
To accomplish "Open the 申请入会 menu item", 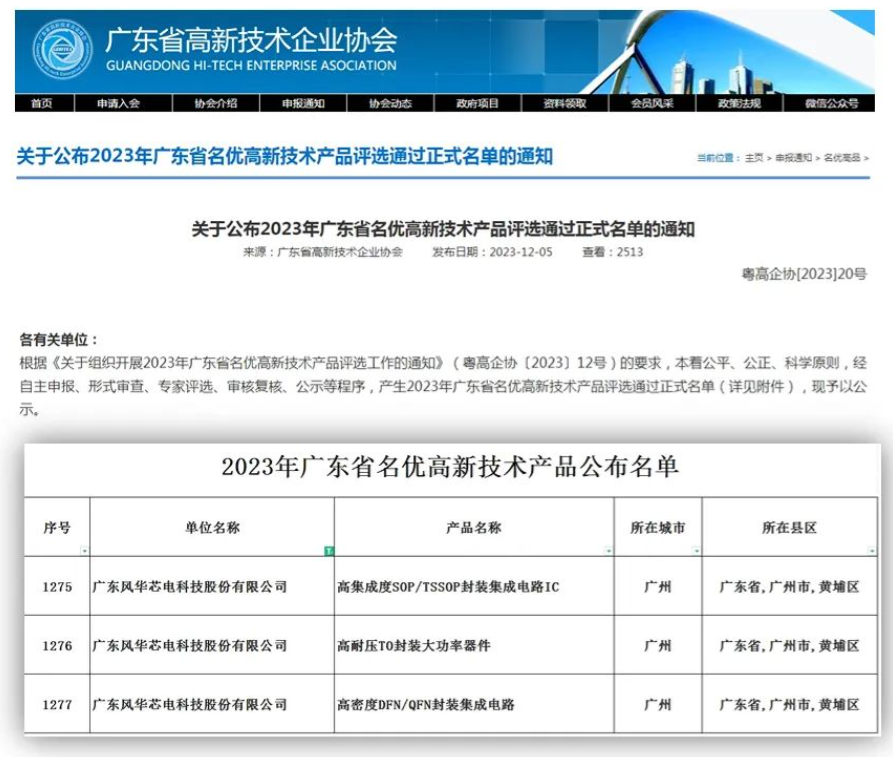I will pos(118,103).
